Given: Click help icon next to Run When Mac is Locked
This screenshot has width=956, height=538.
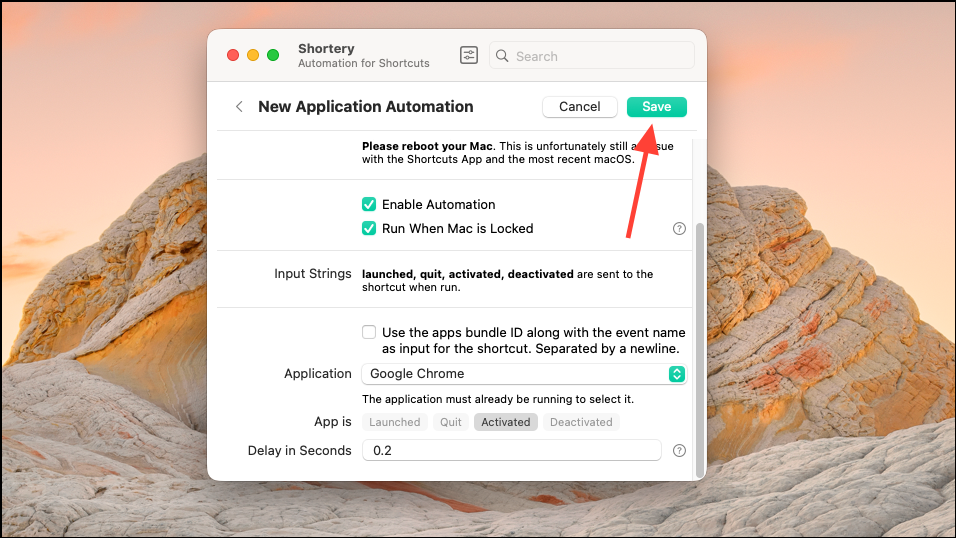Looking at the screenshot, I should 679,229.
